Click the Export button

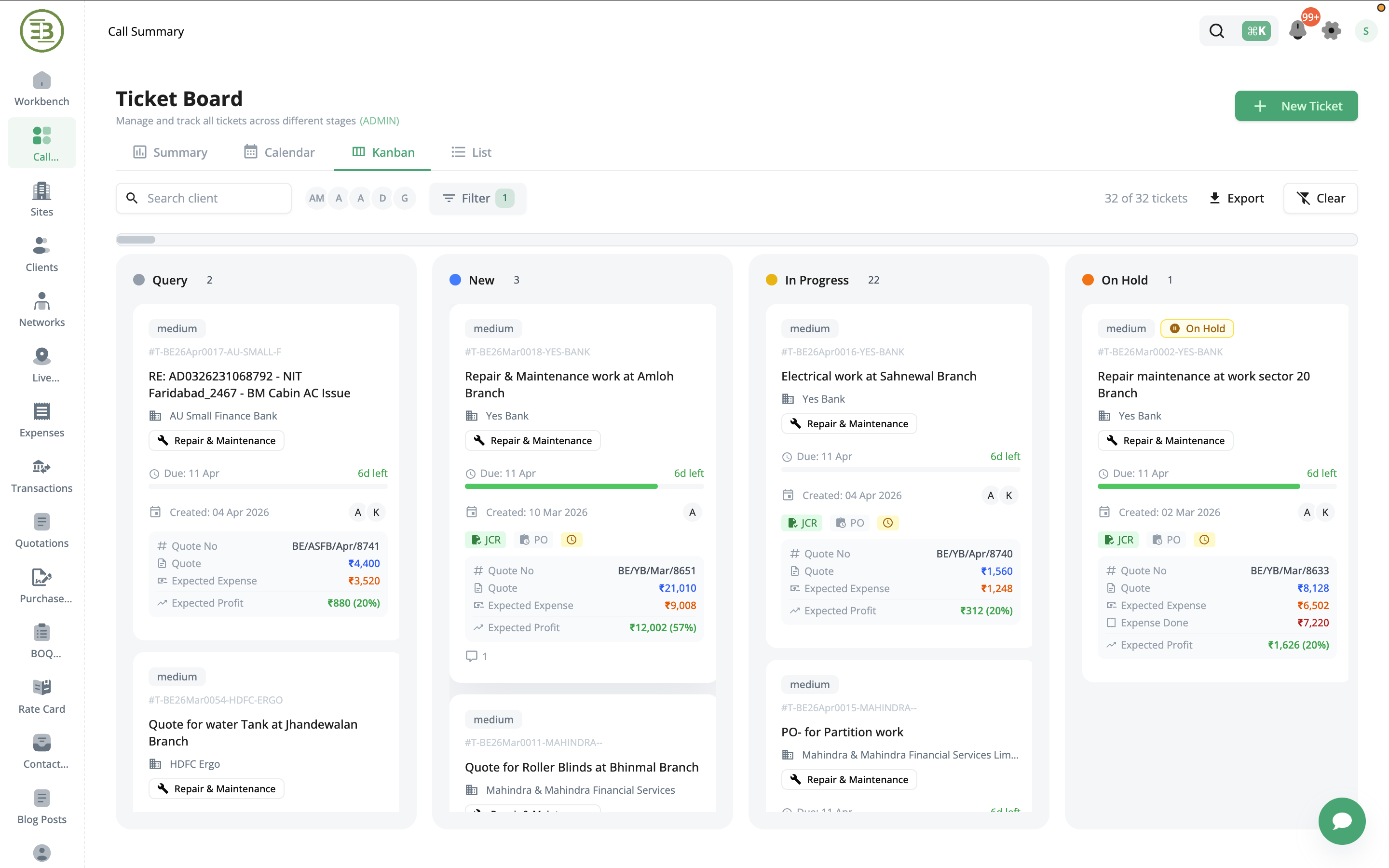[x=1236, y=198]
